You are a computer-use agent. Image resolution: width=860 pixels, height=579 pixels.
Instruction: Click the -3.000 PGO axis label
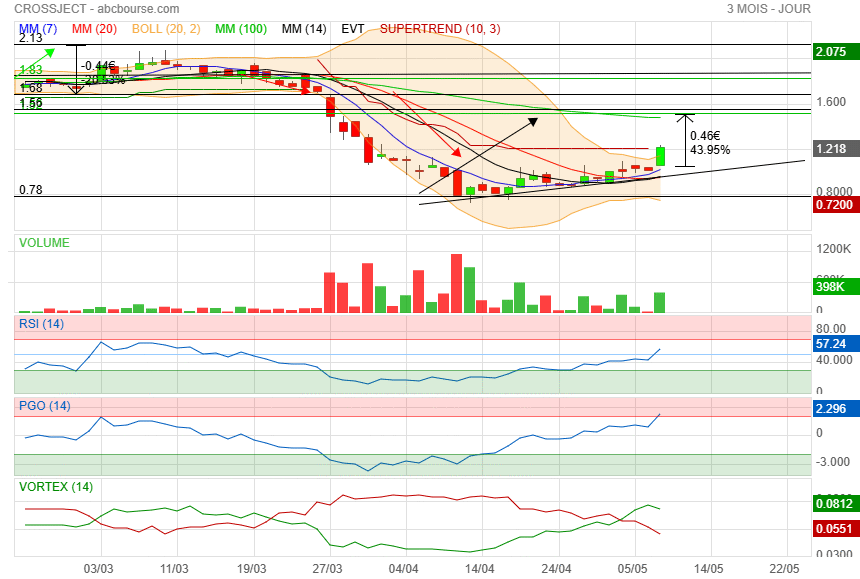coord(833,462)
